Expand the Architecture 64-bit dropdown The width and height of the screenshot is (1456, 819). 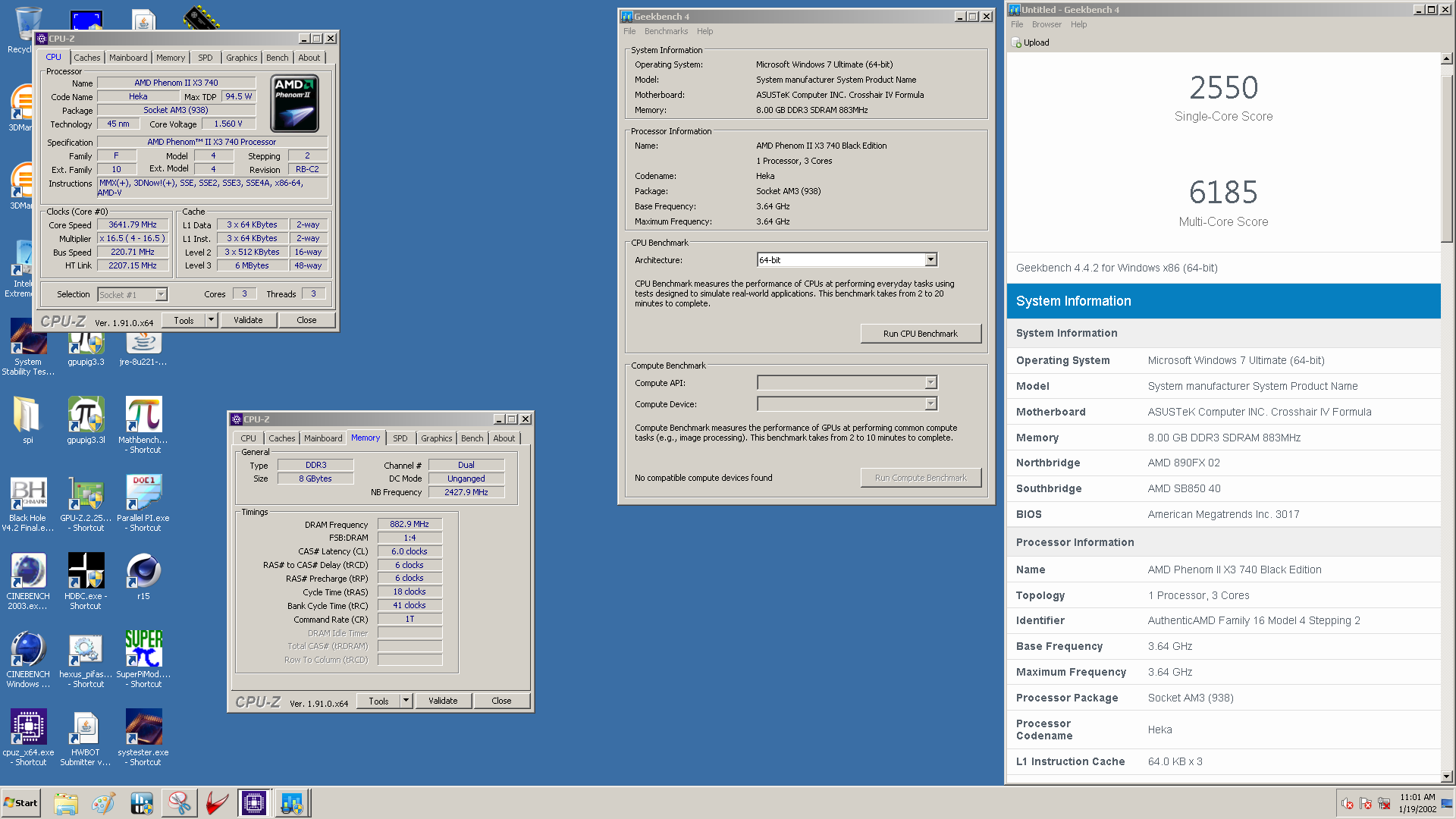pos(930,260)
